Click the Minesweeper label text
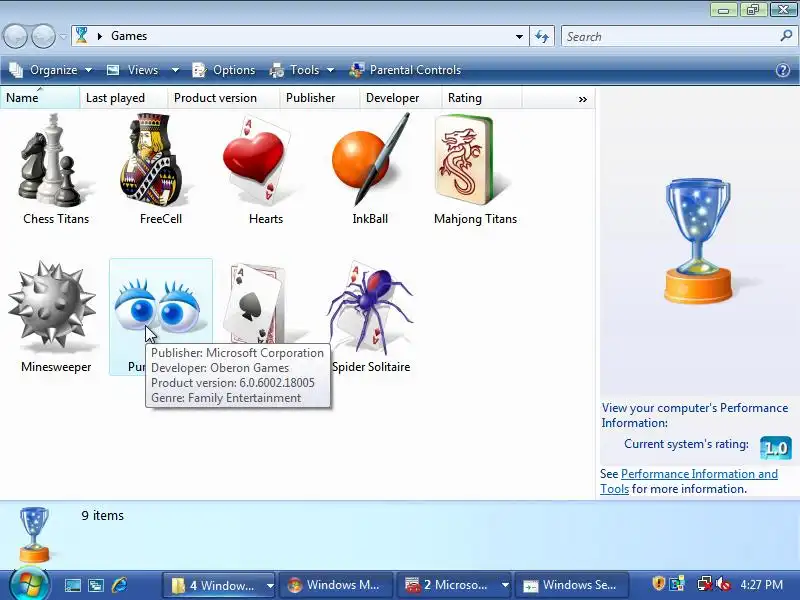Image resolution: width=800 pixels, height=600 pixels. click(x=56, y=367)
